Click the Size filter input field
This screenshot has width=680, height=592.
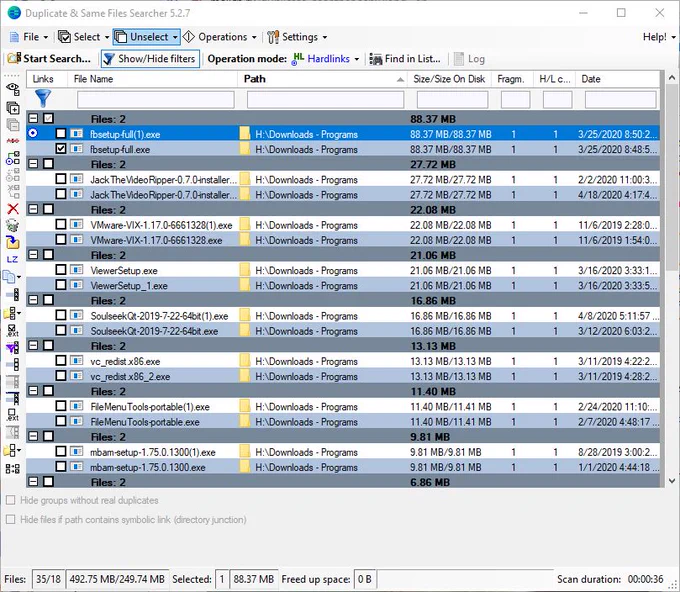[x=452, y=99]
